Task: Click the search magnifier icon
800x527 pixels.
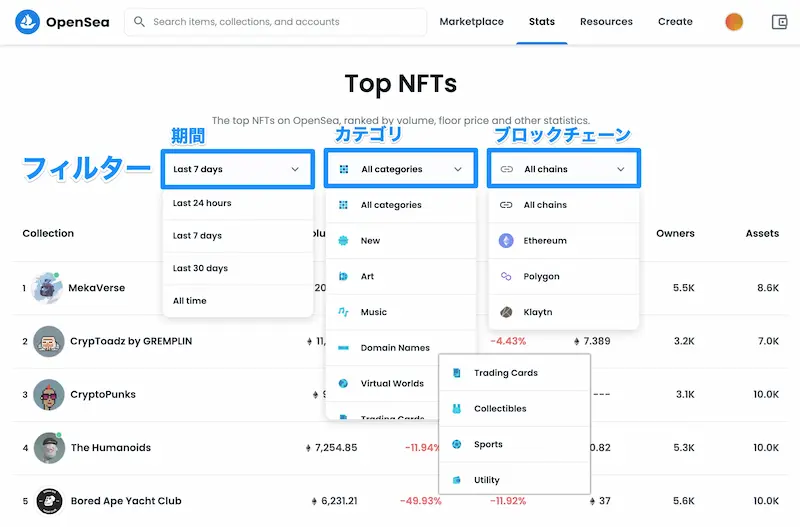Action: (139, 21)
